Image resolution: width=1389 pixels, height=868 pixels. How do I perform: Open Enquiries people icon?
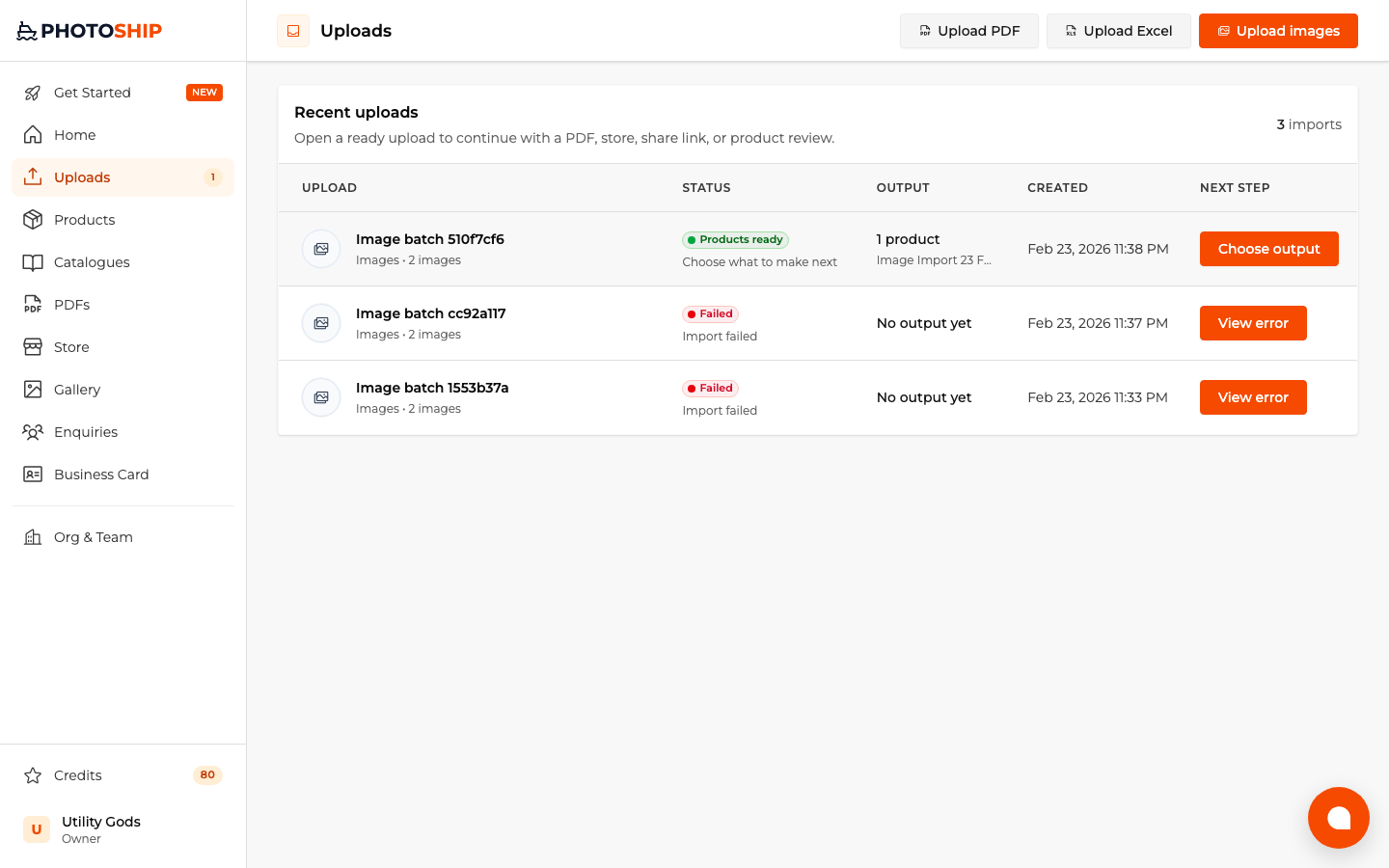click(33, 432)
